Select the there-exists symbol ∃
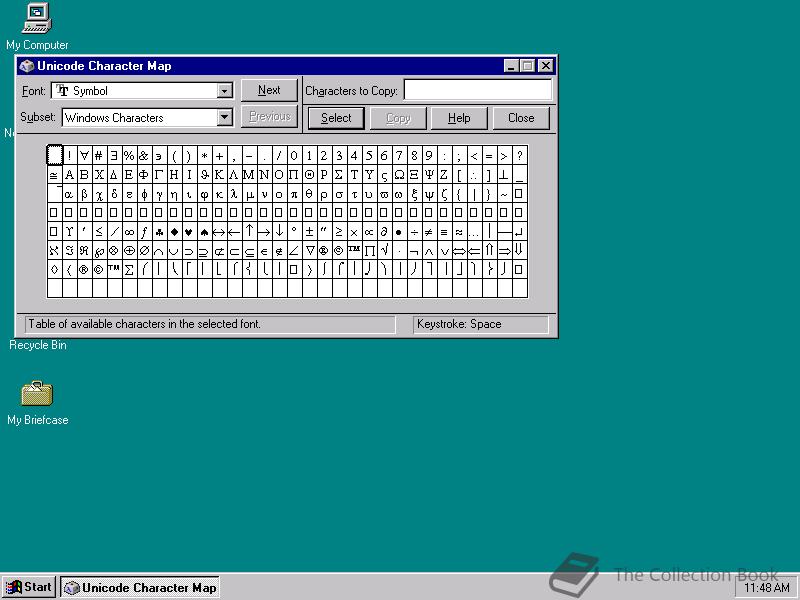This screenshot has height=600, width=800. point(114,156)
